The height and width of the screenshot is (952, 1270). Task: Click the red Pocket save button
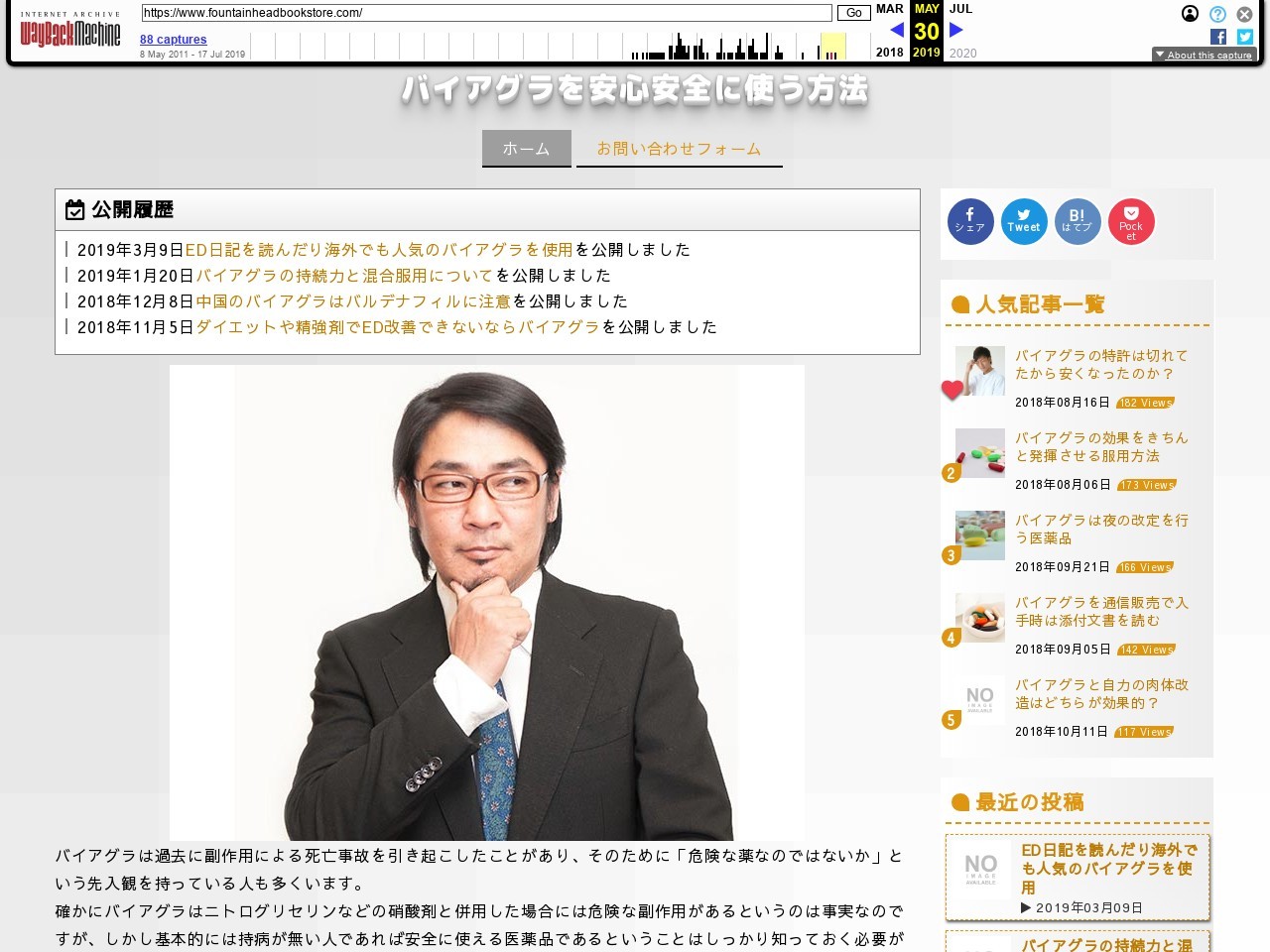1131,222
